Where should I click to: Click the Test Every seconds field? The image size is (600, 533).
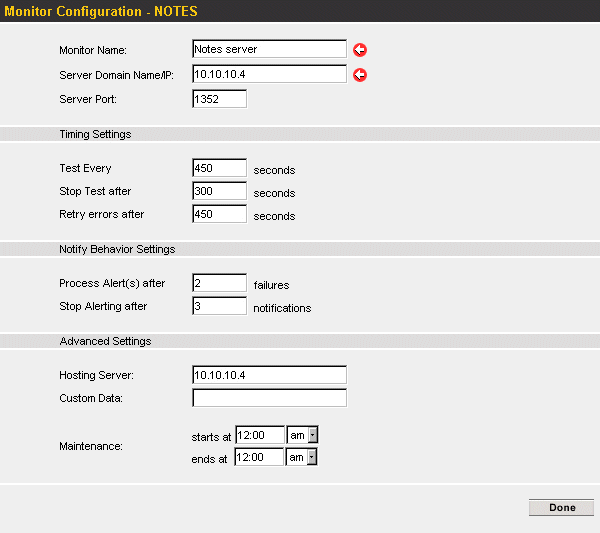[x=220, y=168]
